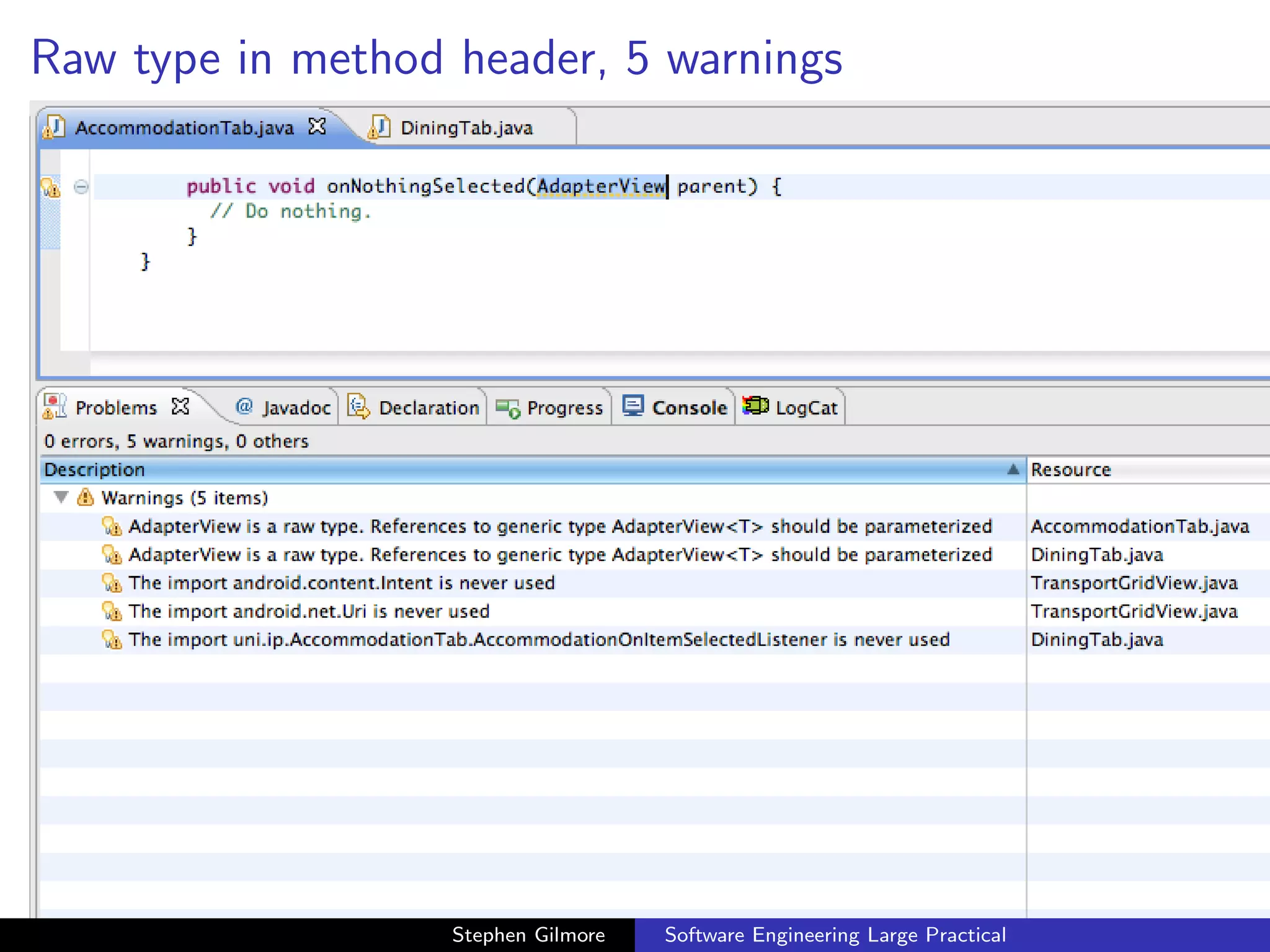Click AccommodationTab.java in Resource column
Screen dimensions: 1270x952
point(1140,527)
